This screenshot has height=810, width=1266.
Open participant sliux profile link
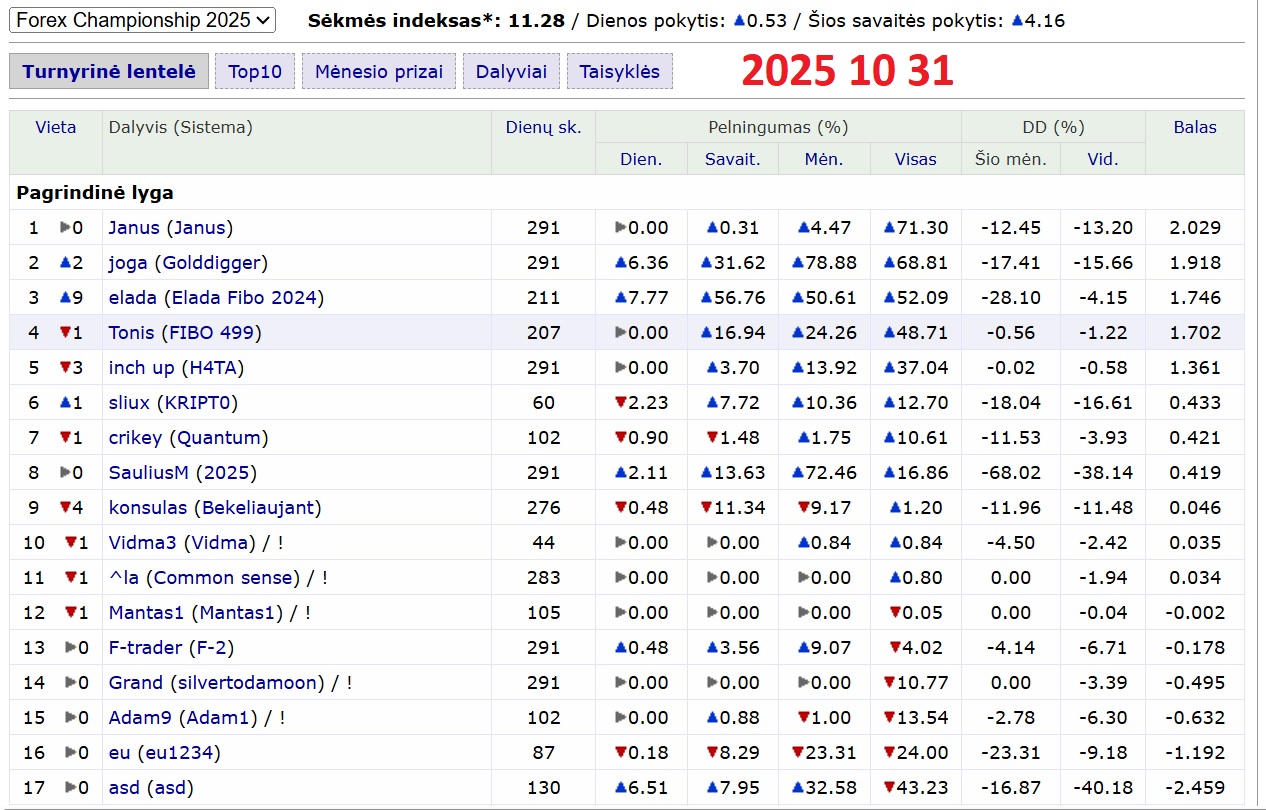point(129,403)
